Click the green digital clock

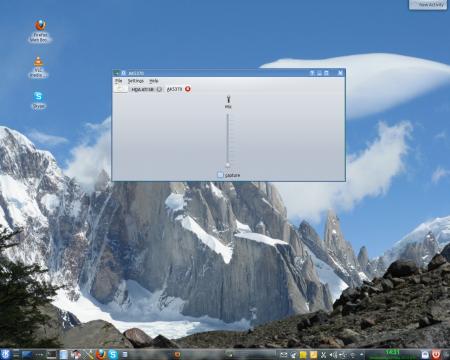click(392, 353)
